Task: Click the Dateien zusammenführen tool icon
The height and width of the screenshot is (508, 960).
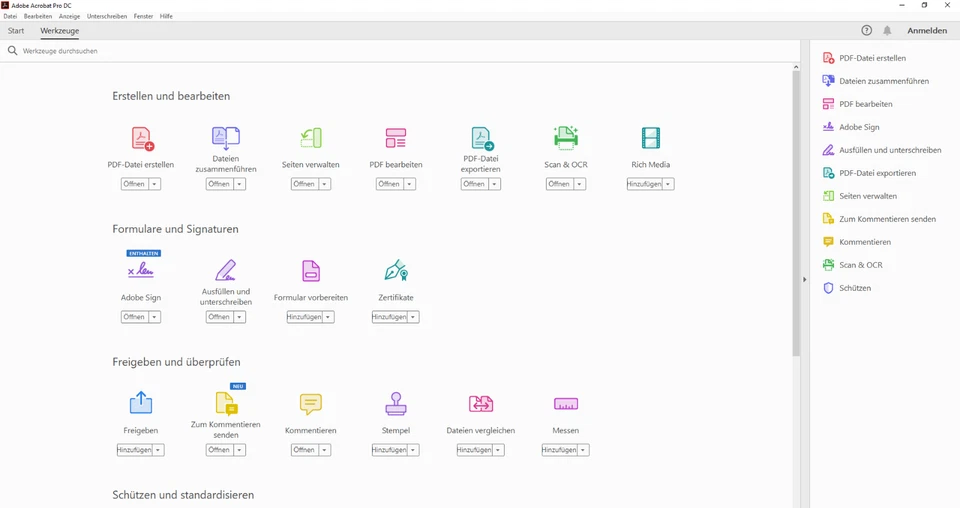Action: click(x=226, y=138)
